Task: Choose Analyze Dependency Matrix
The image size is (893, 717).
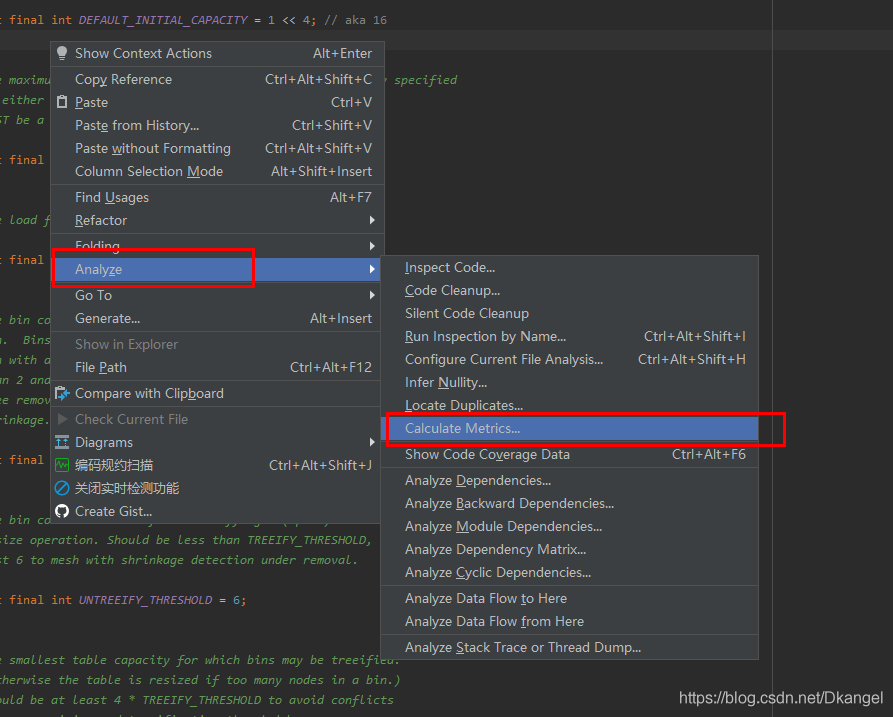Action: (x=495, y=549)
